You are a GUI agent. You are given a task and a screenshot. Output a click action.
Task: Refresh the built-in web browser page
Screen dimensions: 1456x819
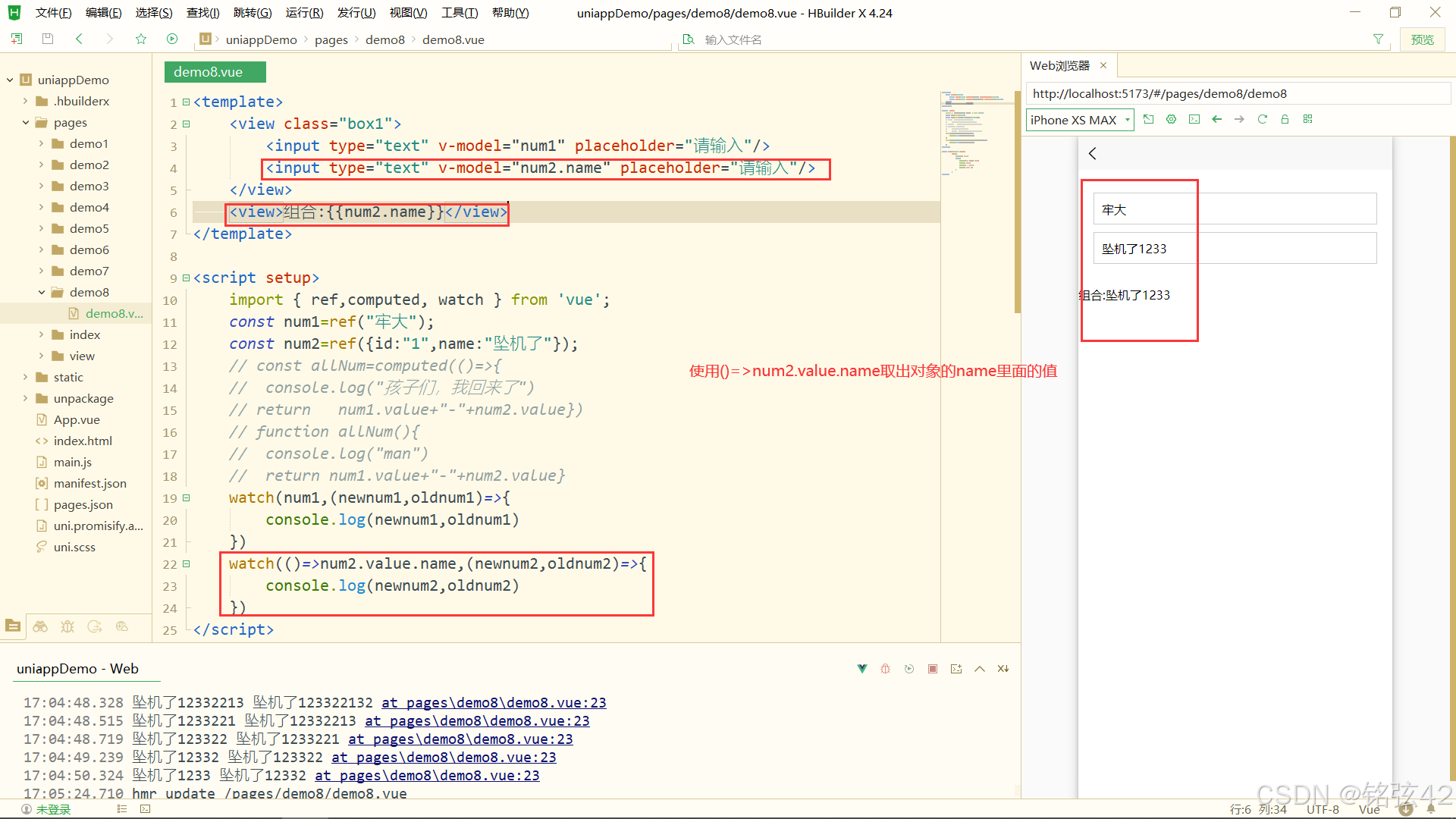[x=1262, y=120]
